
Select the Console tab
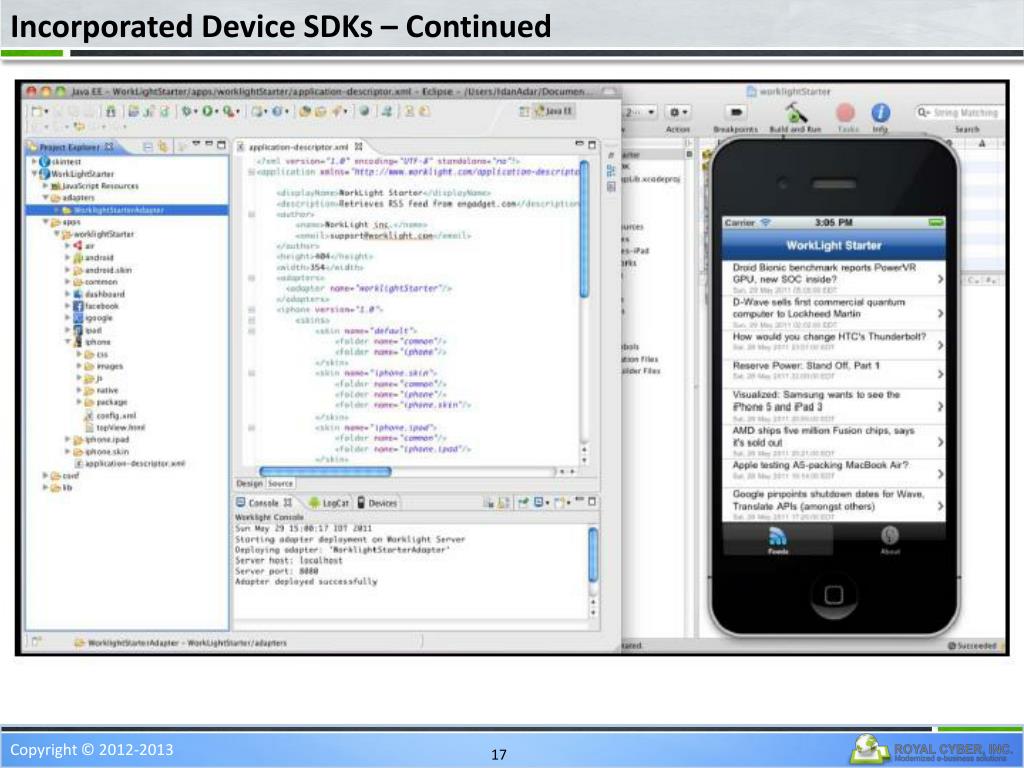(x=264, y=502)
